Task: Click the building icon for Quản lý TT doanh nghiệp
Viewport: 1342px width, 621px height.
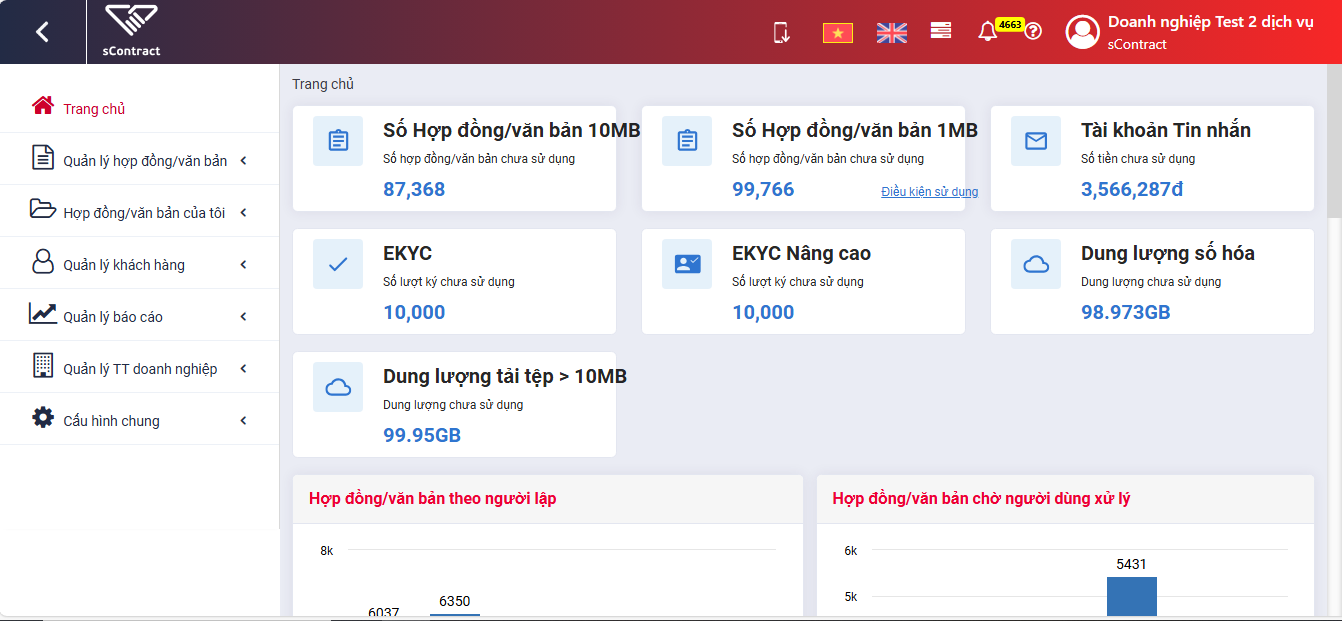Action: [42, 365]
